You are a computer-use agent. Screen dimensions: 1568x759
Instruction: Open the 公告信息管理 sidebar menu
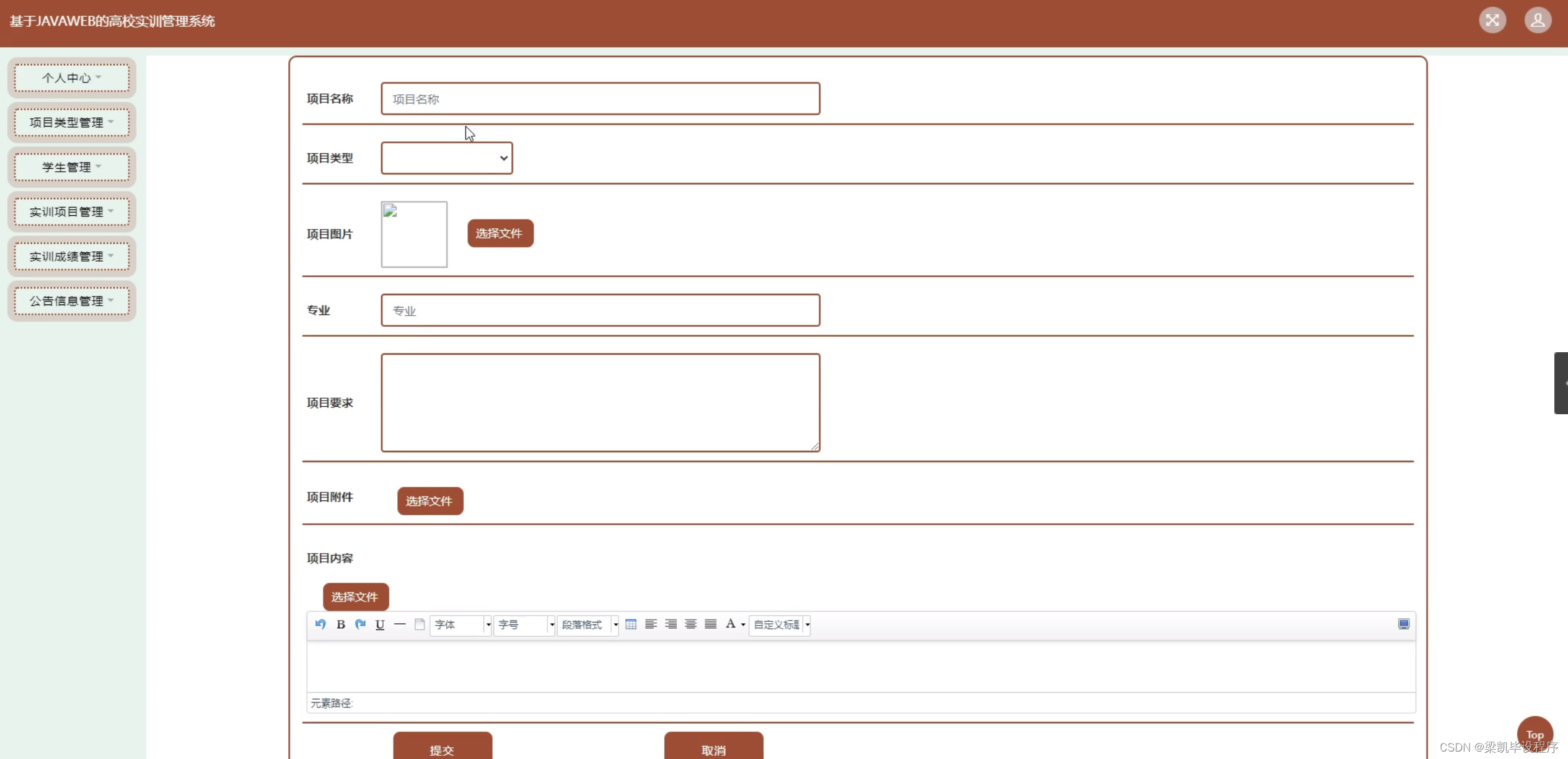tap(72, 301)
